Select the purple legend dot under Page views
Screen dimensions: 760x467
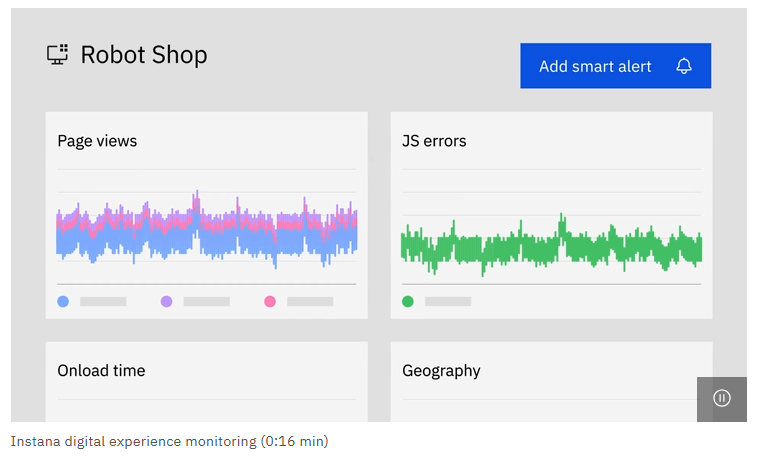tap(166, 301)
